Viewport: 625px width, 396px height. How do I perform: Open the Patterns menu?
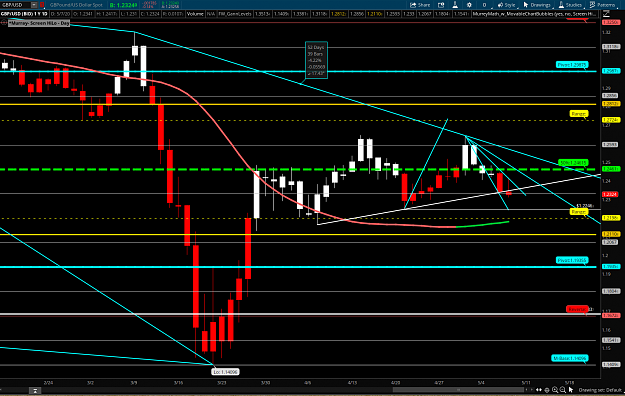tap(602, 5)
